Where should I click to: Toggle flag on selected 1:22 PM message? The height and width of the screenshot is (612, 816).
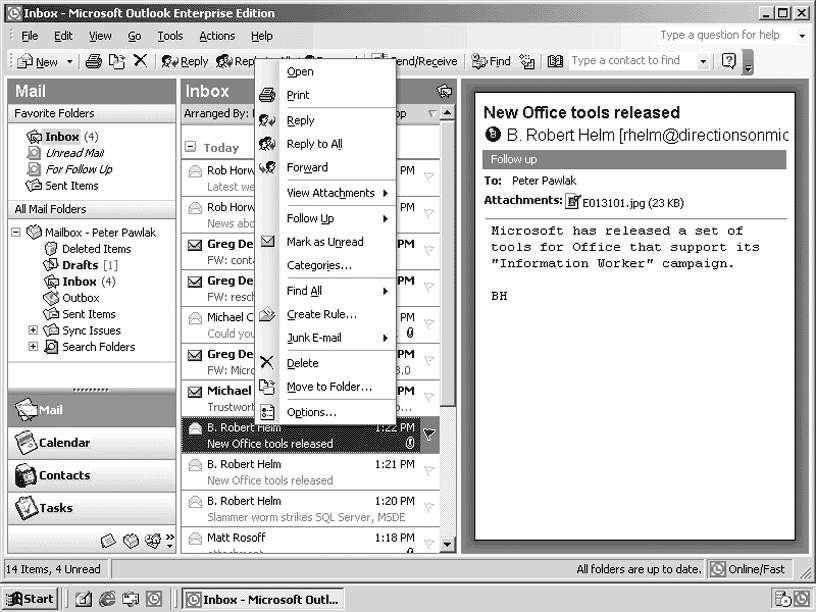point(429,434)
